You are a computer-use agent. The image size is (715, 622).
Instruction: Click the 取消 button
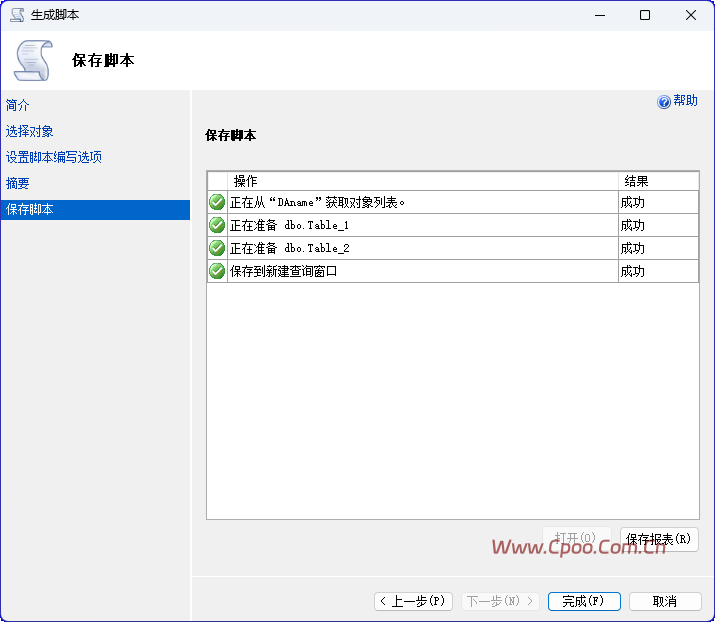(x=665, y=601)
